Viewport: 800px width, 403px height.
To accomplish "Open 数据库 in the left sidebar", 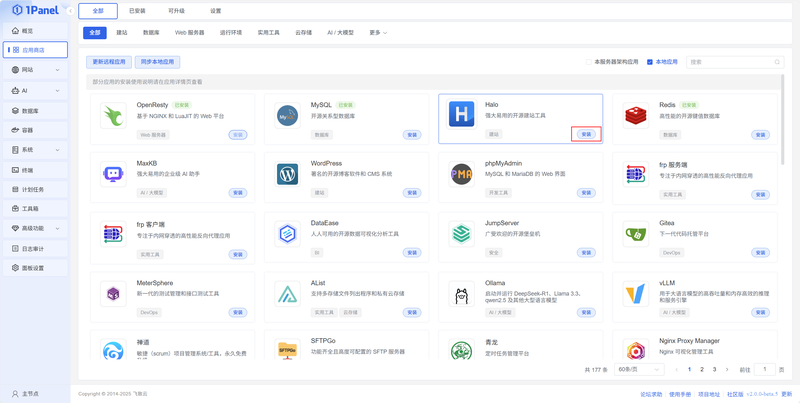I will (35, 110).
